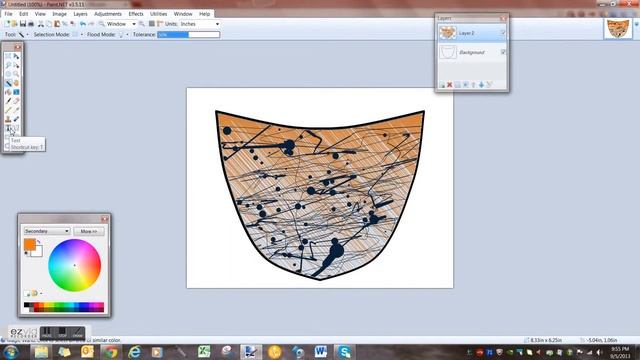Click Add New Layer button in Layers window
The width and height of the screenshot is (640, 360).
click(x=442, y=84)
